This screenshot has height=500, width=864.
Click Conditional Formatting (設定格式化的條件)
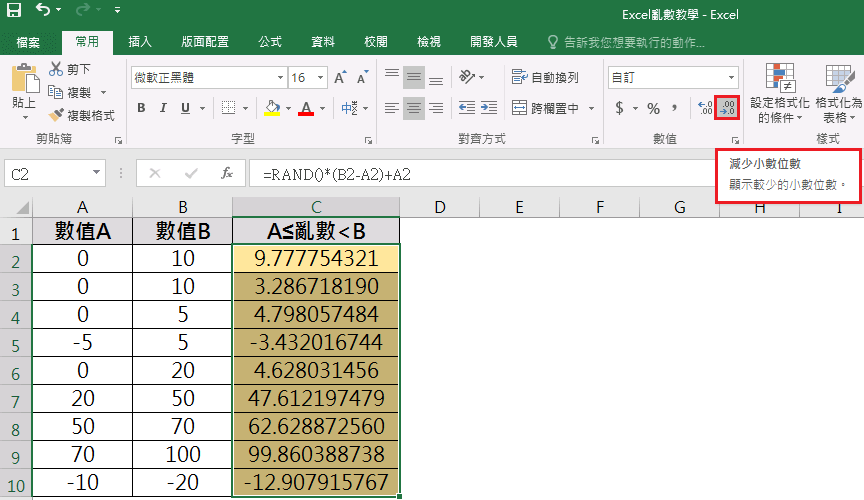coord(780,93)
